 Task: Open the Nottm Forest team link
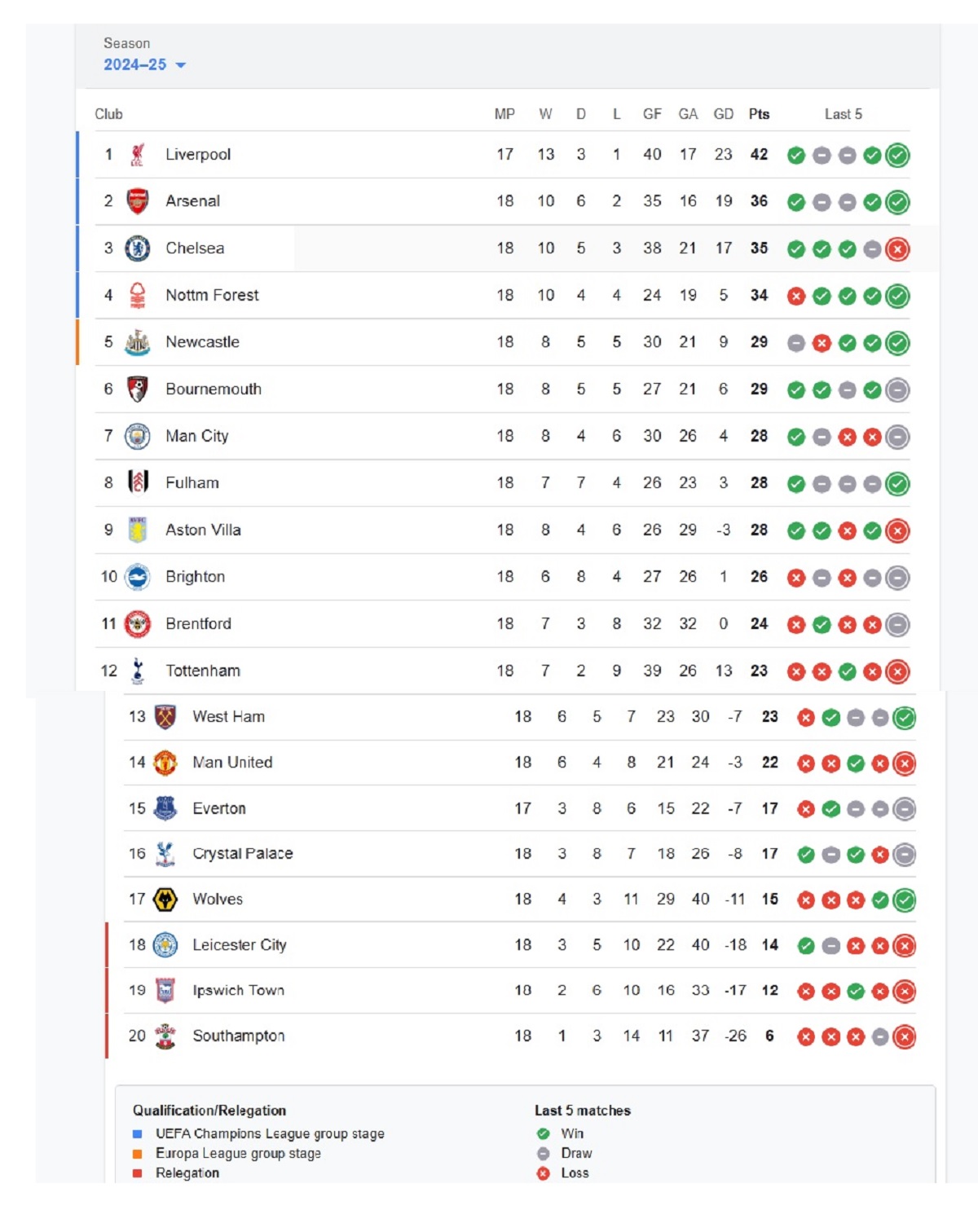click(x=212, y=295)
